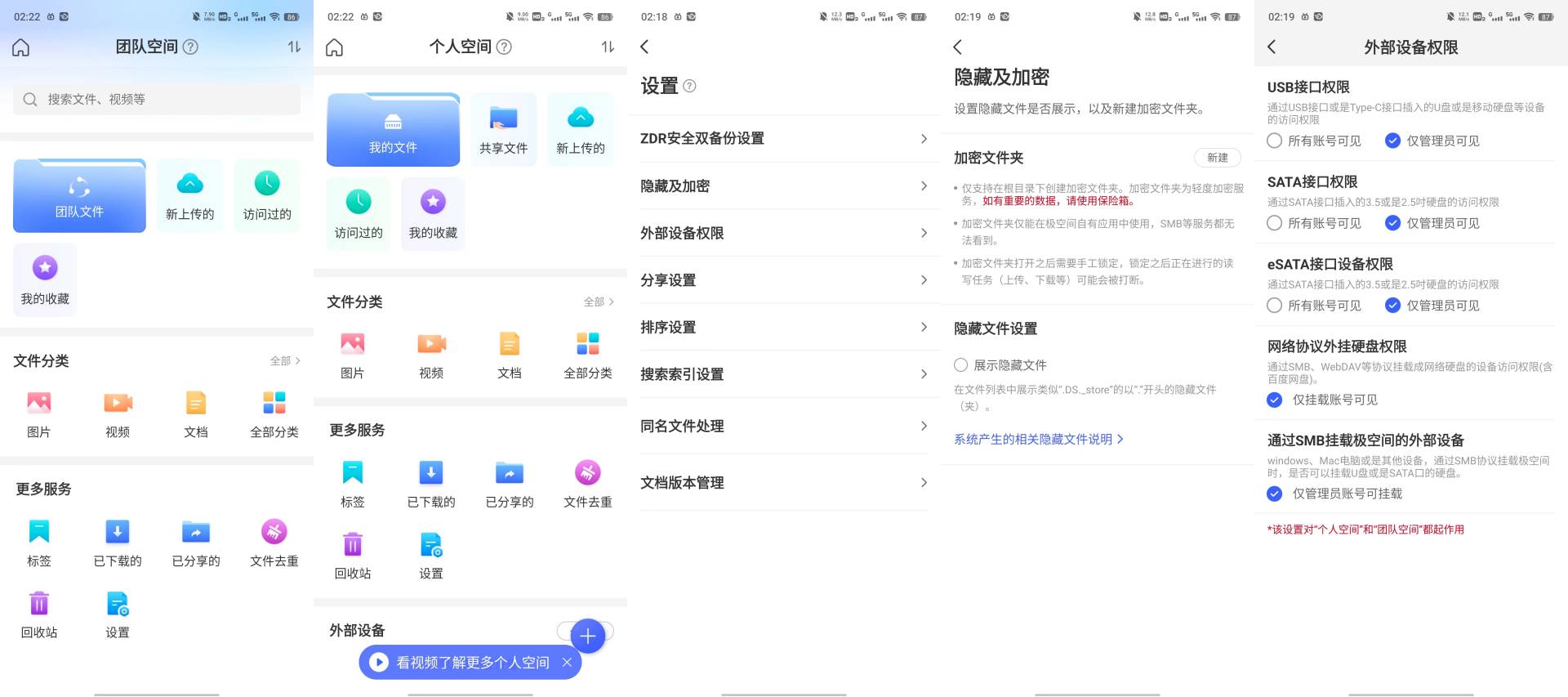Click 新建 encrypted folder button

pyautogui.click(x=1218, y=158)
